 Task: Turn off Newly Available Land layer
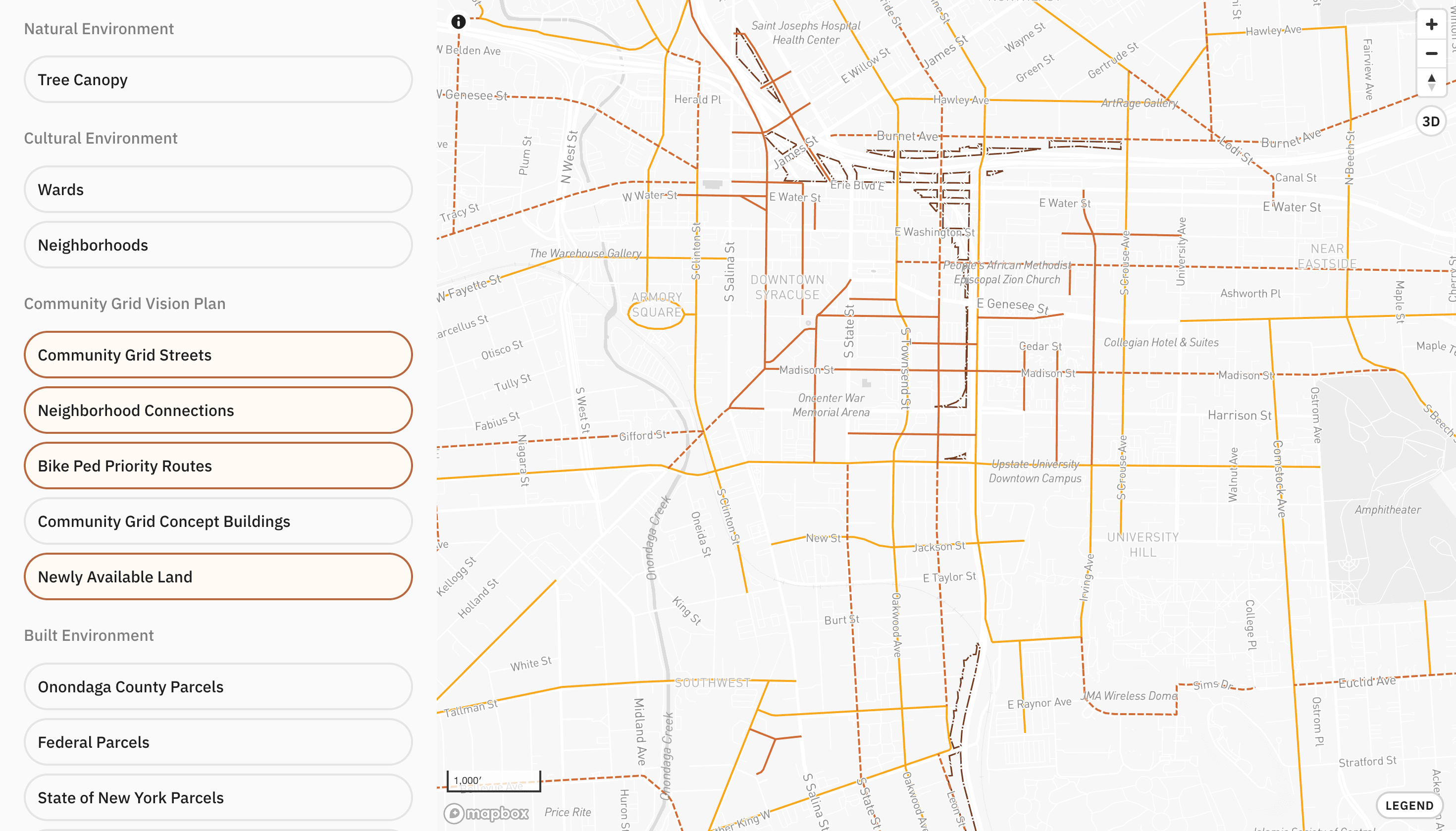[218, 576]
